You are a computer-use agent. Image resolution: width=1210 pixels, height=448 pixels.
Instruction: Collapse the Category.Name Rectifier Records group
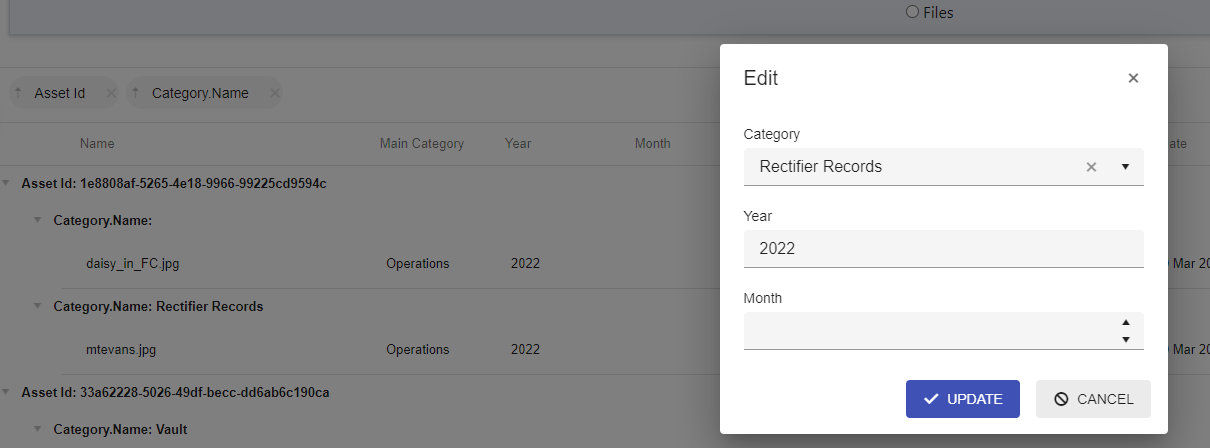coord(38,307)
